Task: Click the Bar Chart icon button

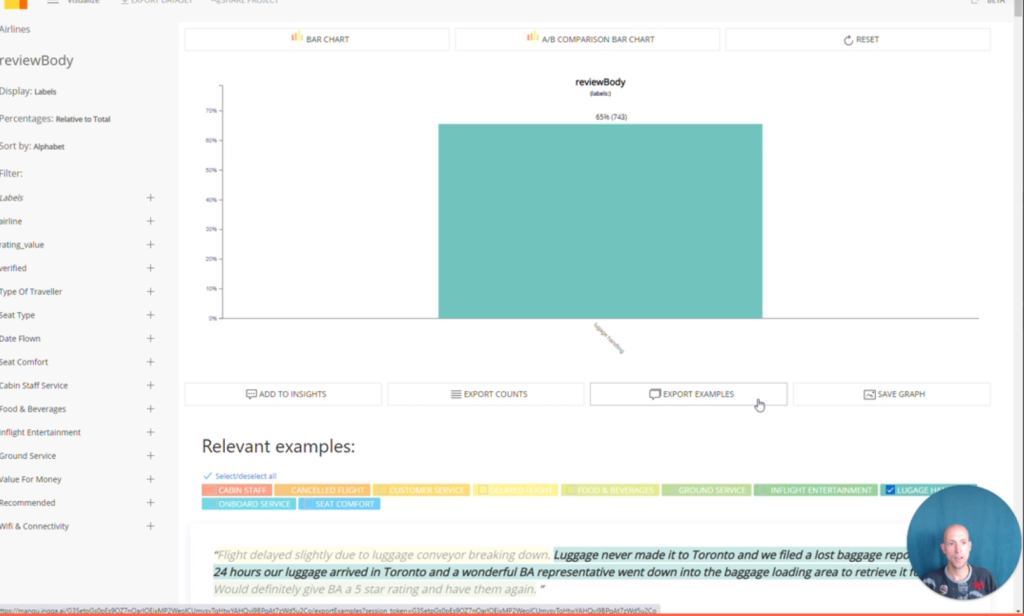Action: (296, 38)
